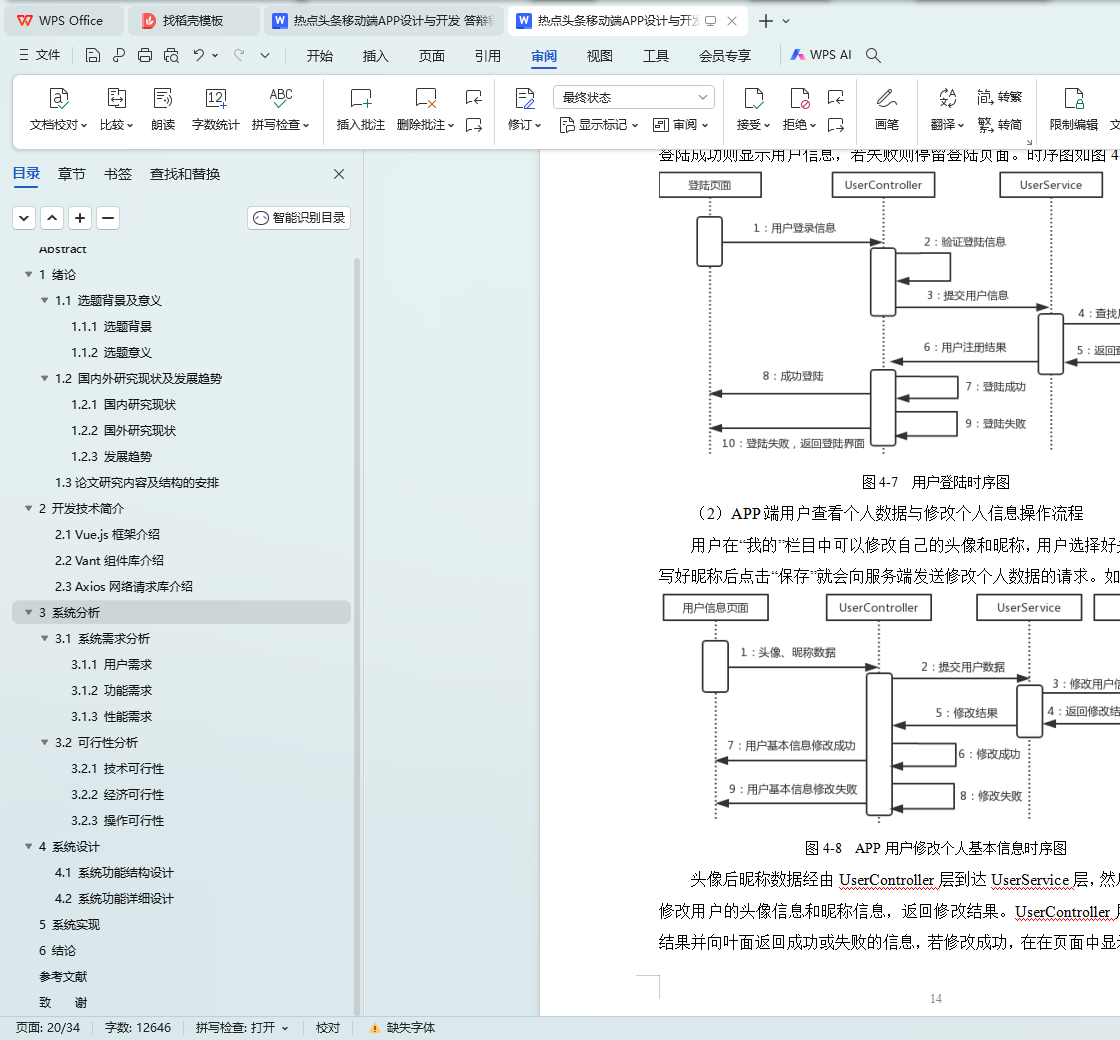Select the 画笔 pen tool

[886, 109]
